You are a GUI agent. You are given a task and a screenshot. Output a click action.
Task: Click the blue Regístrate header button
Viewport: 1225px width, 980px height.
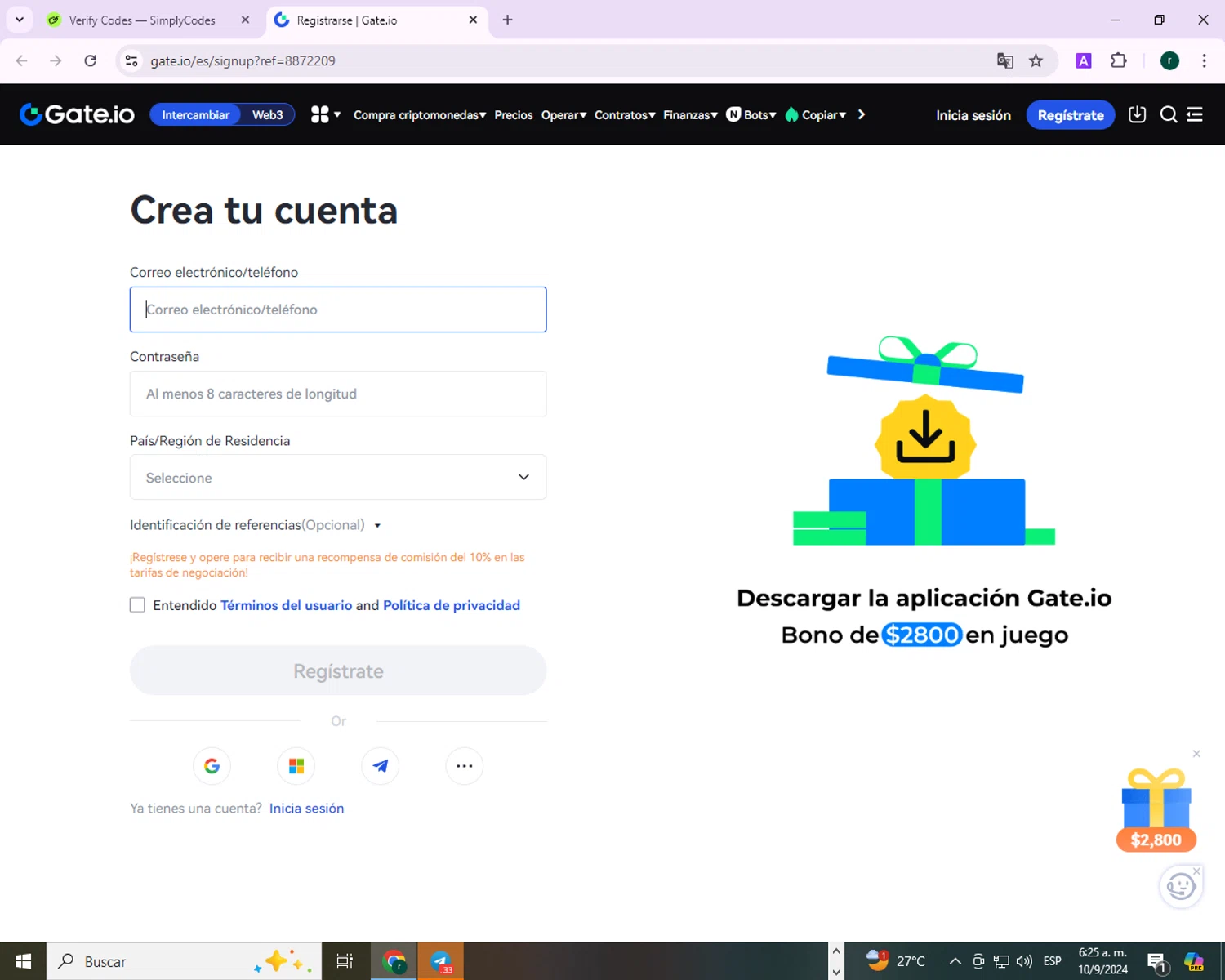(1071, 115)
